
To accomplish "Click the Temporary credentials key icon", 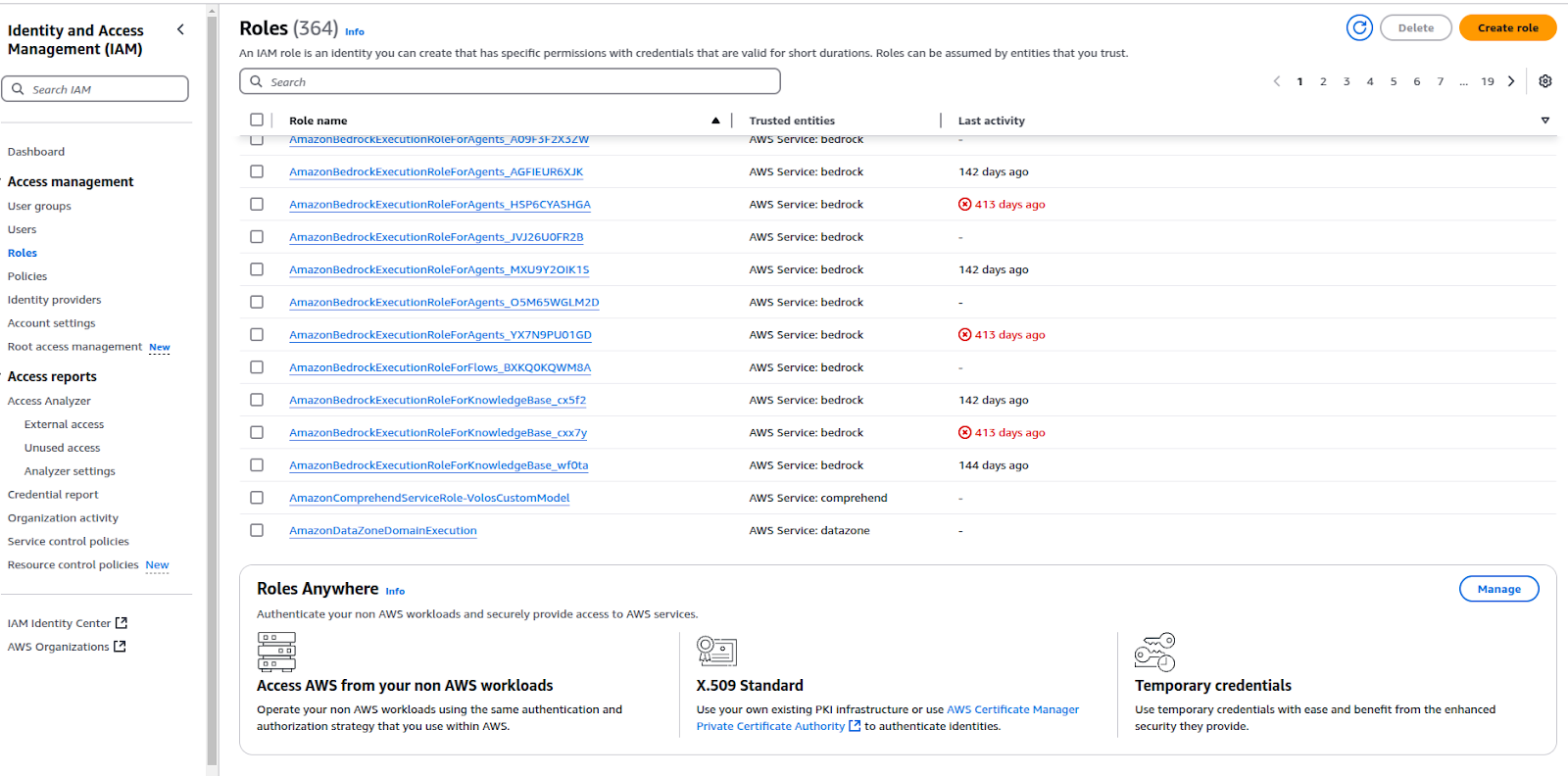I will point(1154,652).
